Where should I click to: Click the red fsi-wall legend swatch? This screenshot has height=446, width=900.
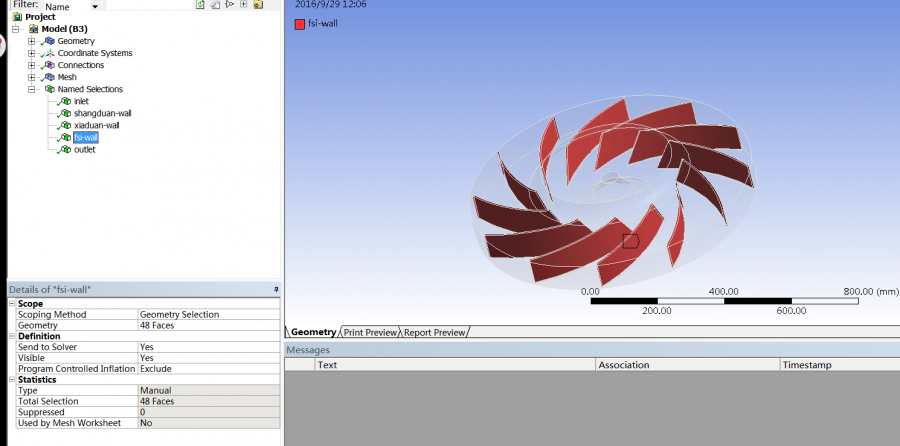pos(300,24)
